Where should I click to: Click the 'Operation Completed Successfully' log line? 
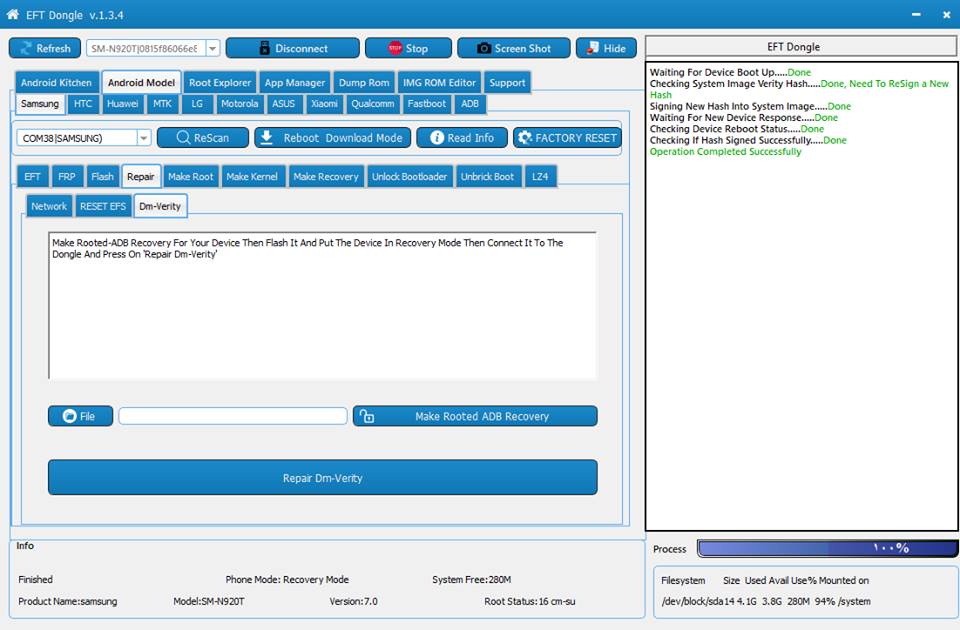pyautogui.click(x=726, y=152)
